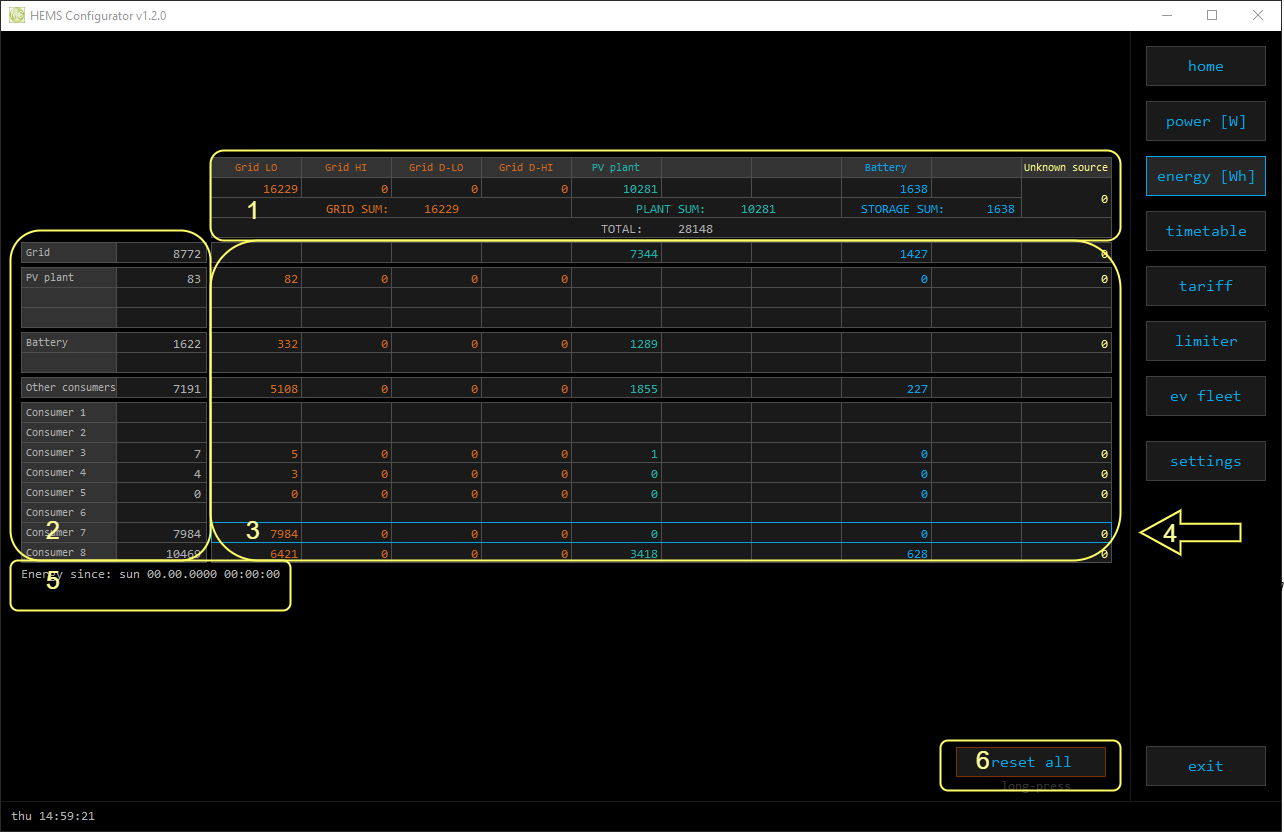Screen dimensions: 1284x833
Task: Open the ev fleet page
Action: (x=1205, y=396)
